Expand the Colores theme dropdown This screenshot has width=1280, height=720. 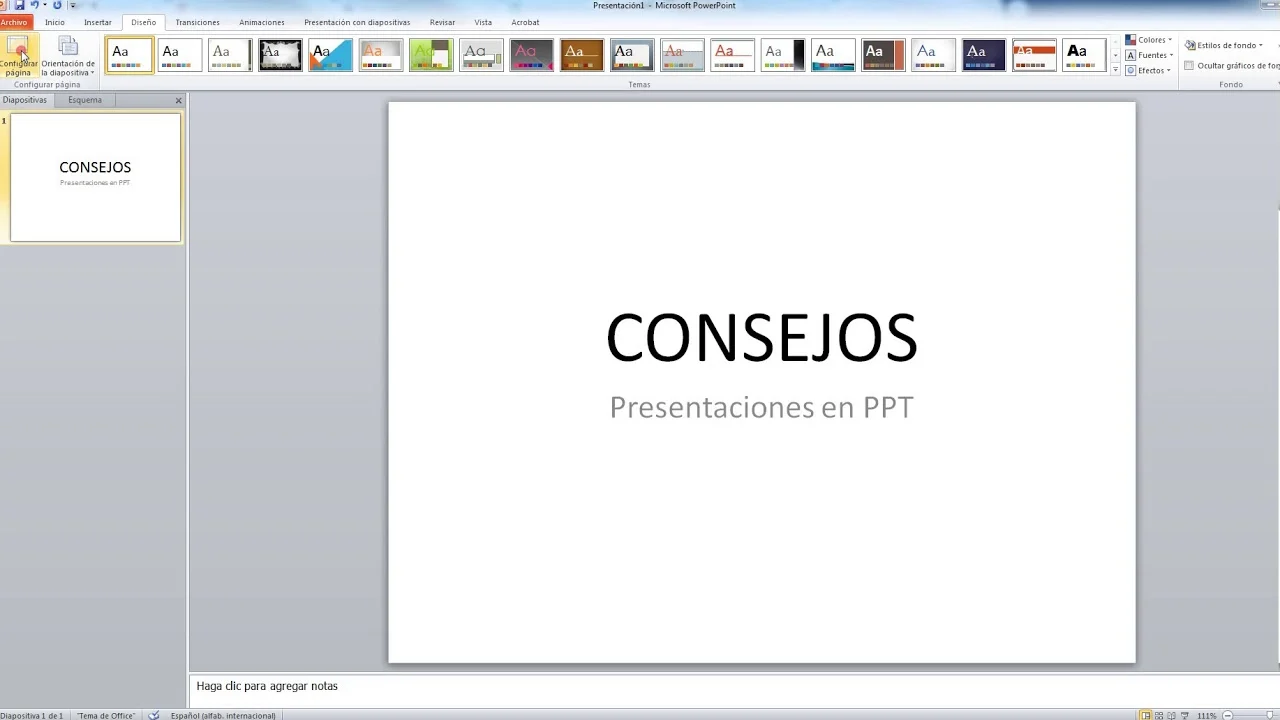(1150, 40)
